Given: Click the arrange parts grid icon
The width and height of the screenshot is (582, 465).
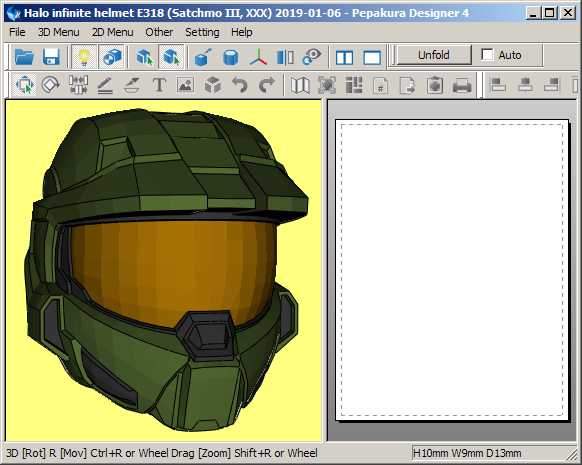Looking at the screenshot, I should pos(354,85).
